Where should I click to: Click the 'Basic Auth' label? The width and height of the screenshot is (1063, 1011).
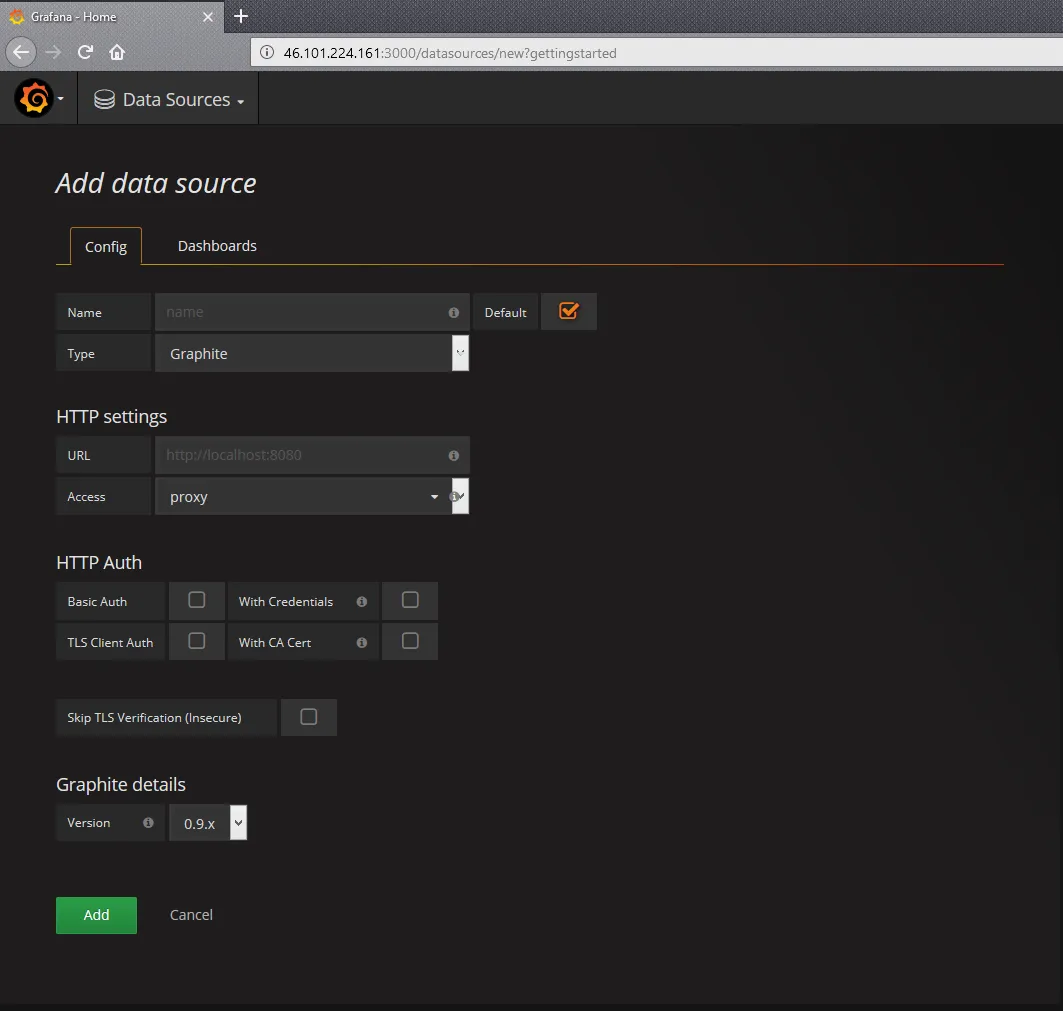[97, 601]
